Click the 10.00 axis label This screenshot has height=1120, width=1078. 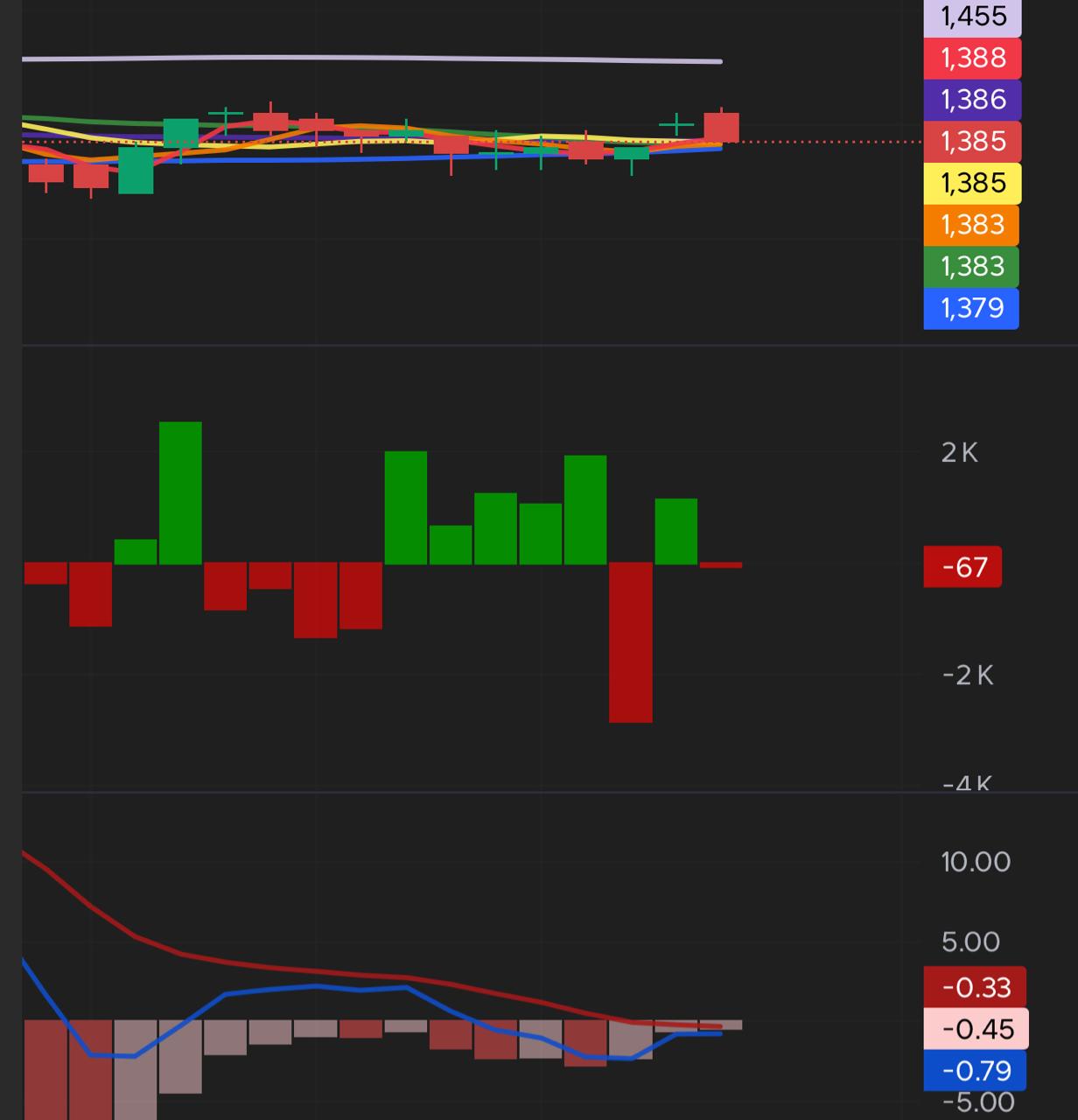point(976,862)
